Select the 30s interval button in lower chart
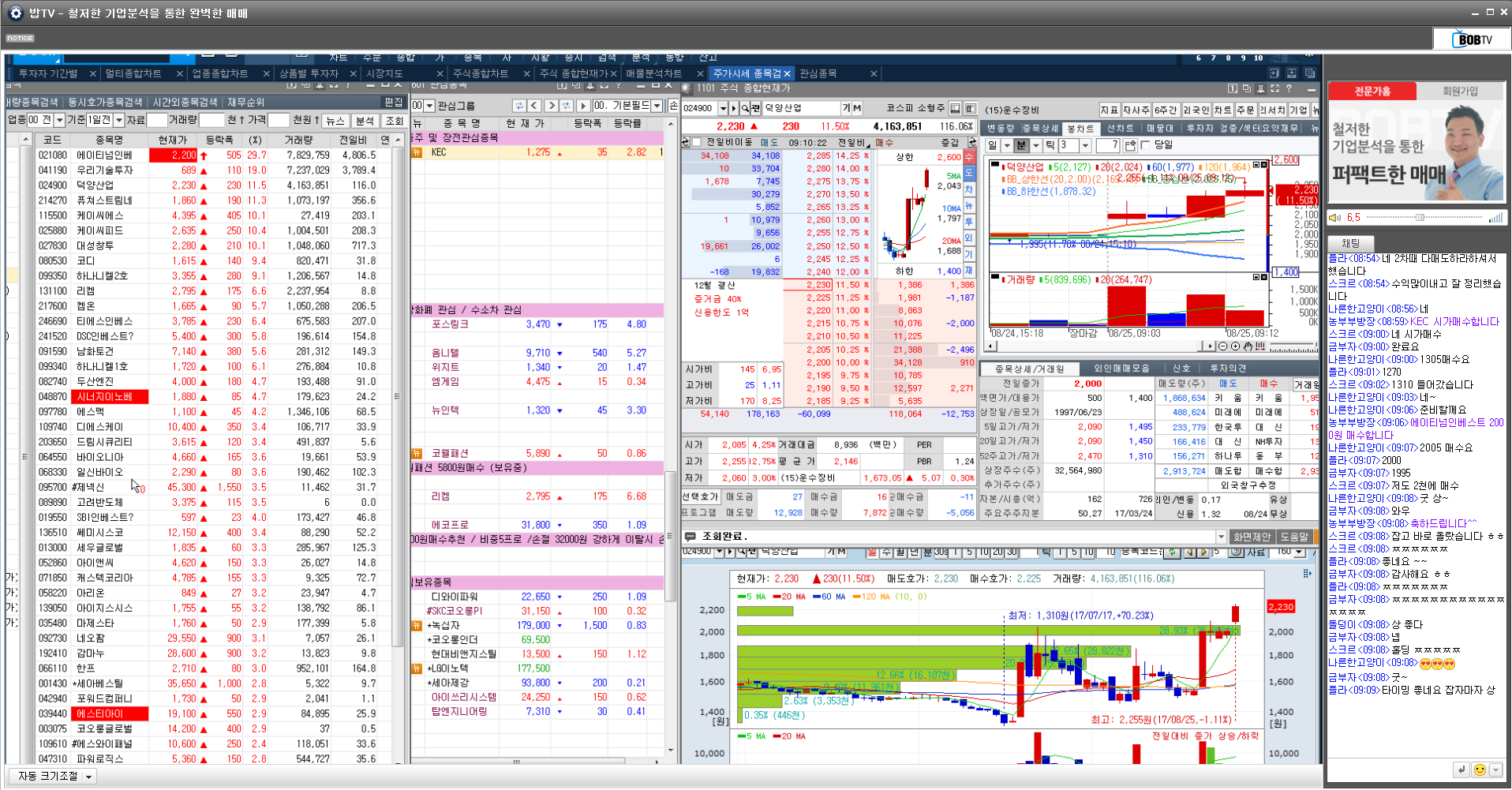Viewport: 1512px width, 790px height. [x=941, y=552]
